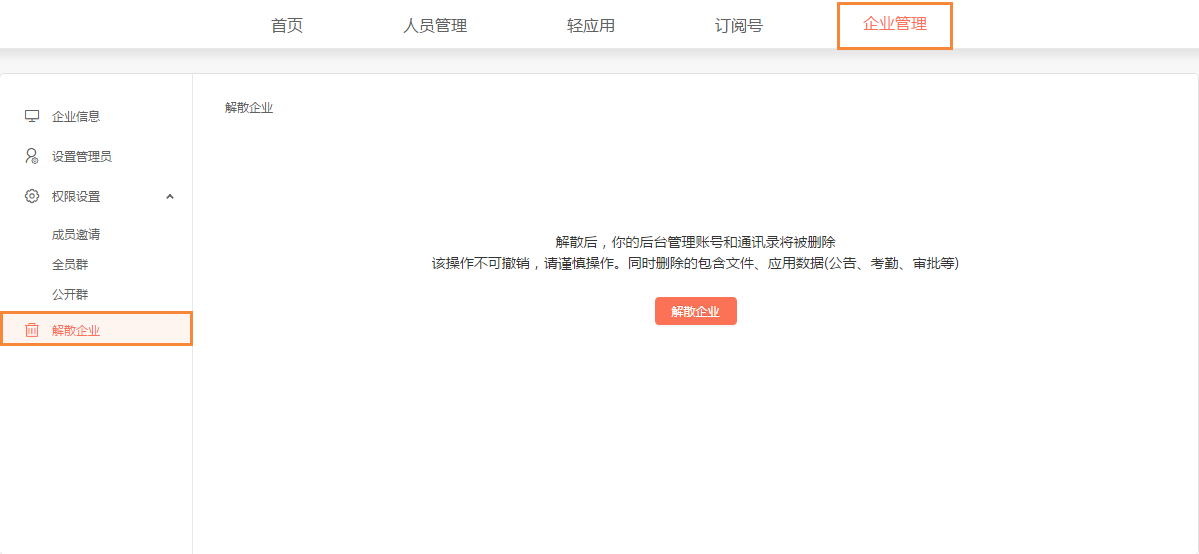Click the trash can icon beside 解散企业

(32, 330)
